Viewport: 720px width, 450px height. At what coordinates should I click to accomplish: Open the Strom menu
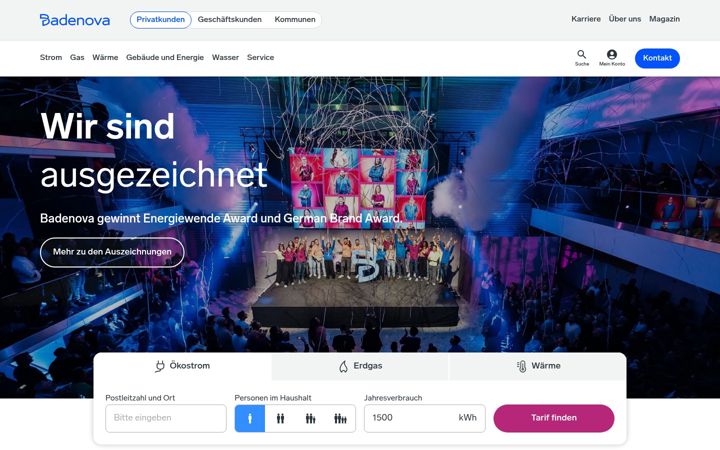click(x=51, y=57)
